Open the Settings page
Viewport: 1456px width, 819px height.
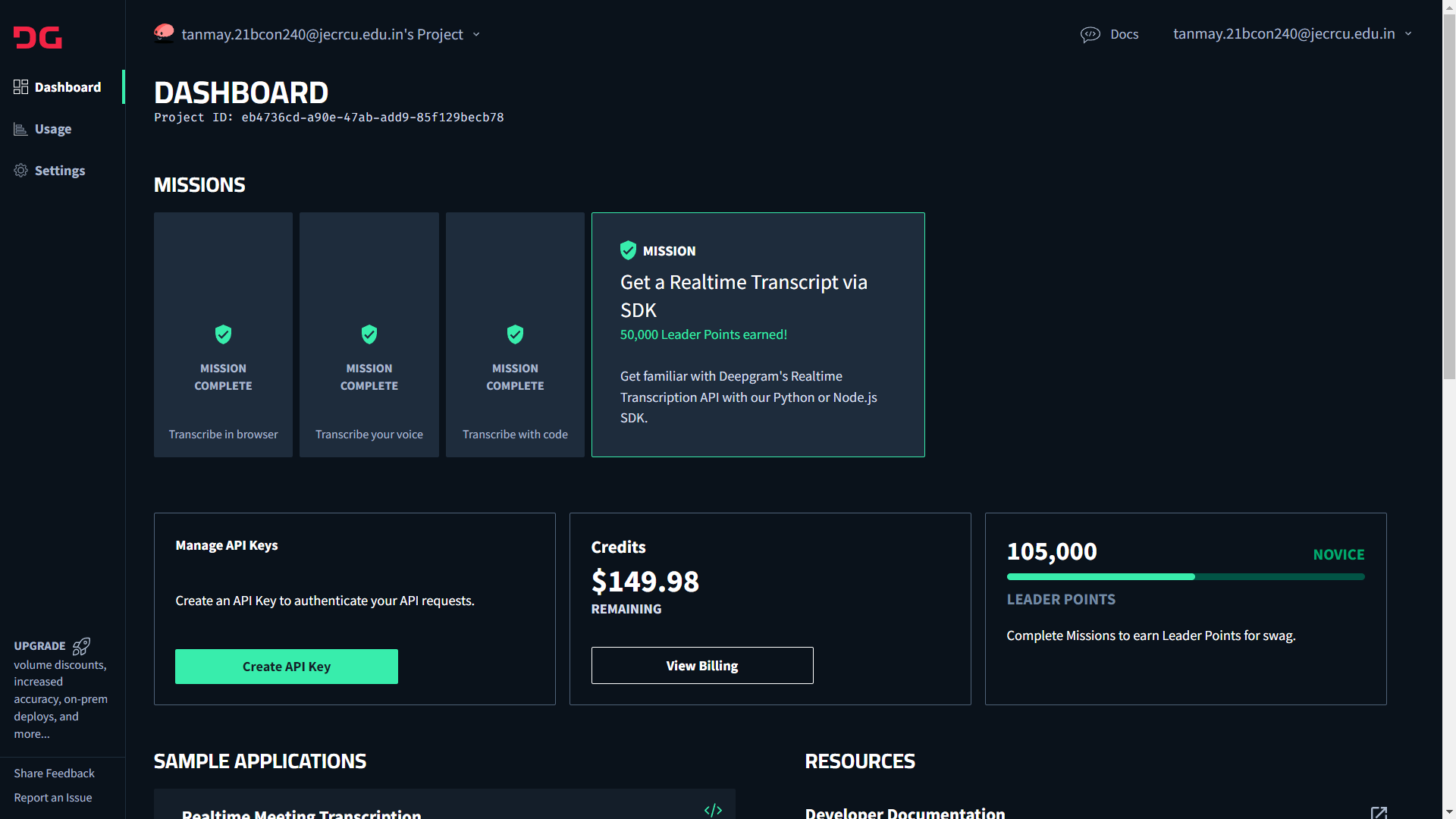pos(60,171)
